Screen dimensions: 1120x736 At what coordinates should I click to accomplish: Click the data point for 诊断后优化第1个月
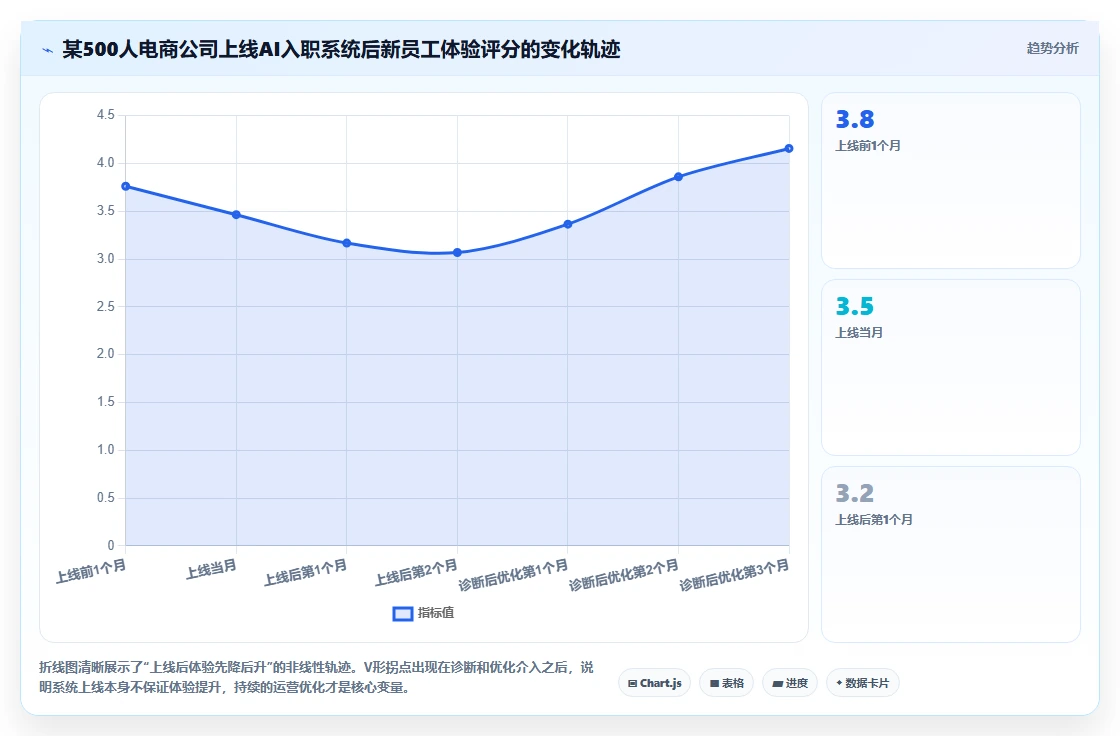(x=568, y=224)
